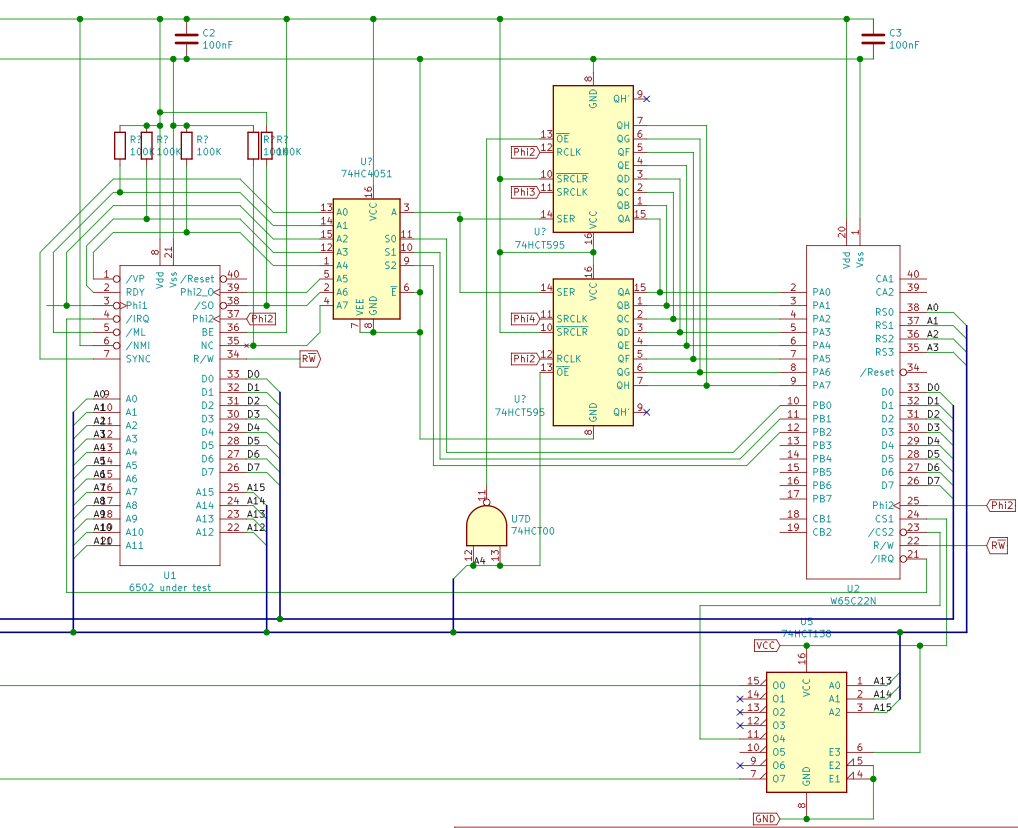This screenshot has width=1018, height=828.
Task: Select the 74HC4051 multiplexer chip body
Action: point(366,258)
